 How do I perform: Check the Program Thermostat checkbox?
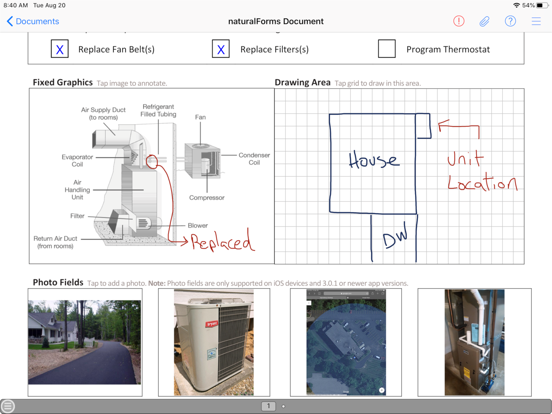(x=387, y=49)
